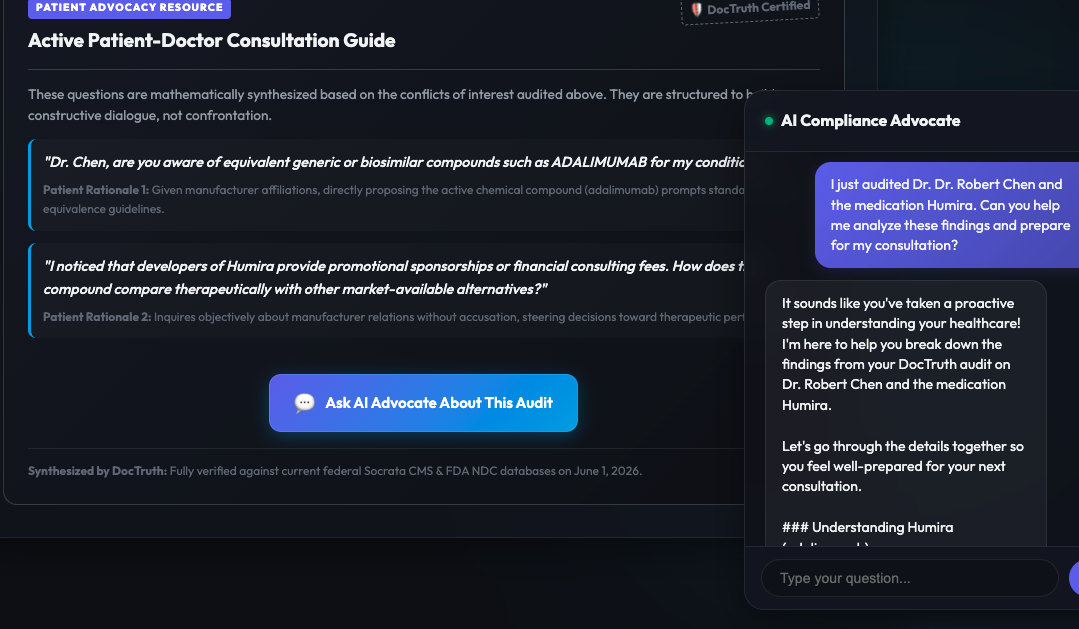
Task: Select the Humira promotional sponsorships question card
Action: pos(387,290)
